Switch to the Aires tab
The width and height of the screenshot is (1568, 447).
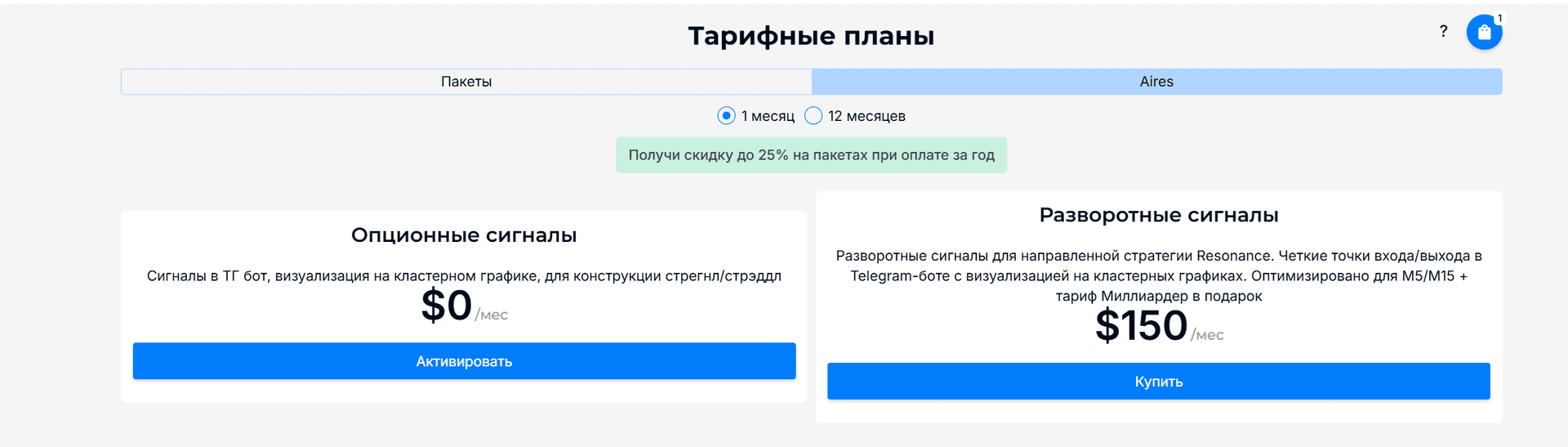1156,82
